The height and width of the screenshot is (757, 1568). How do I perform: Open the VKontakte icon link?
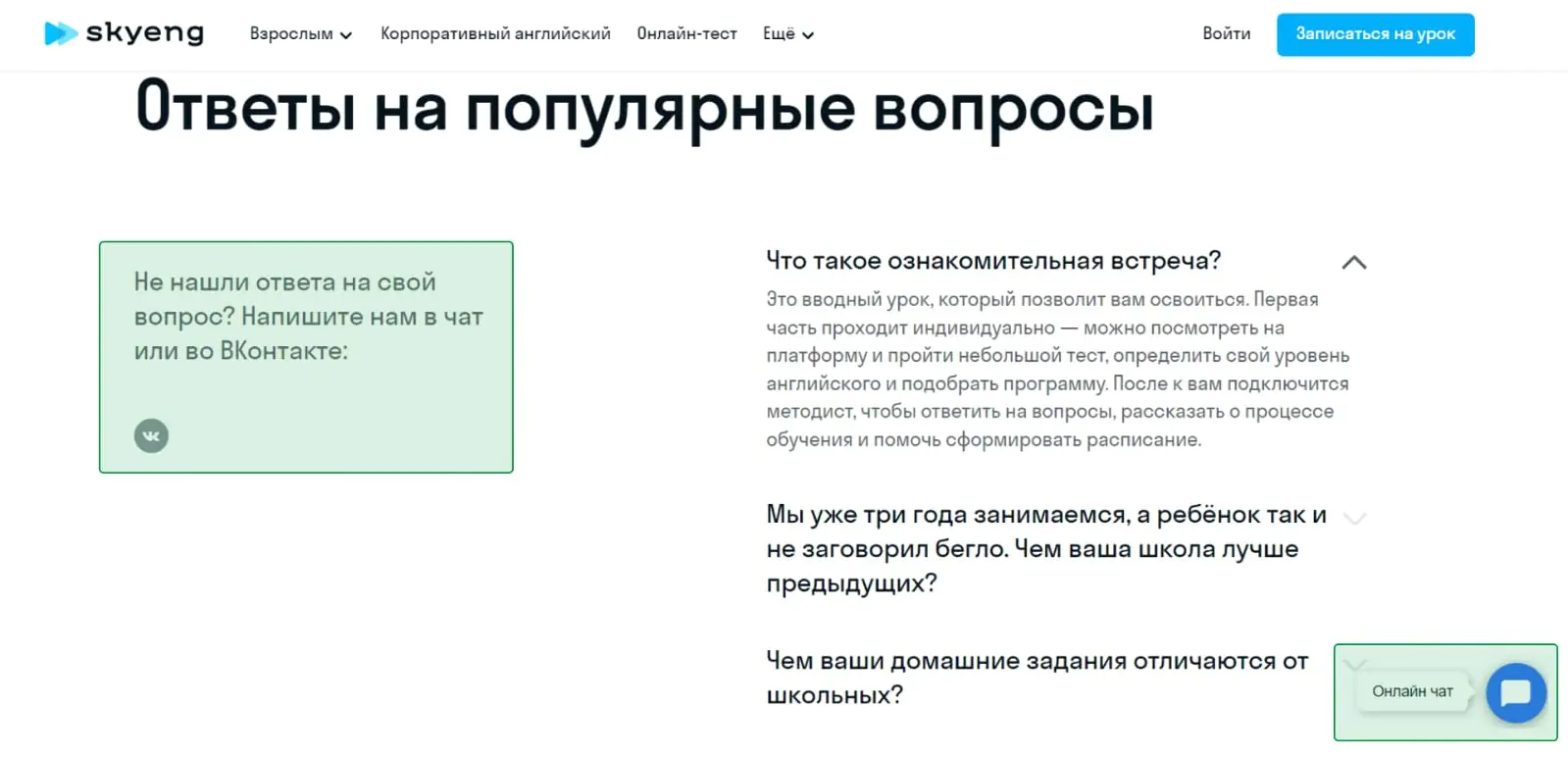coord(151,435)
